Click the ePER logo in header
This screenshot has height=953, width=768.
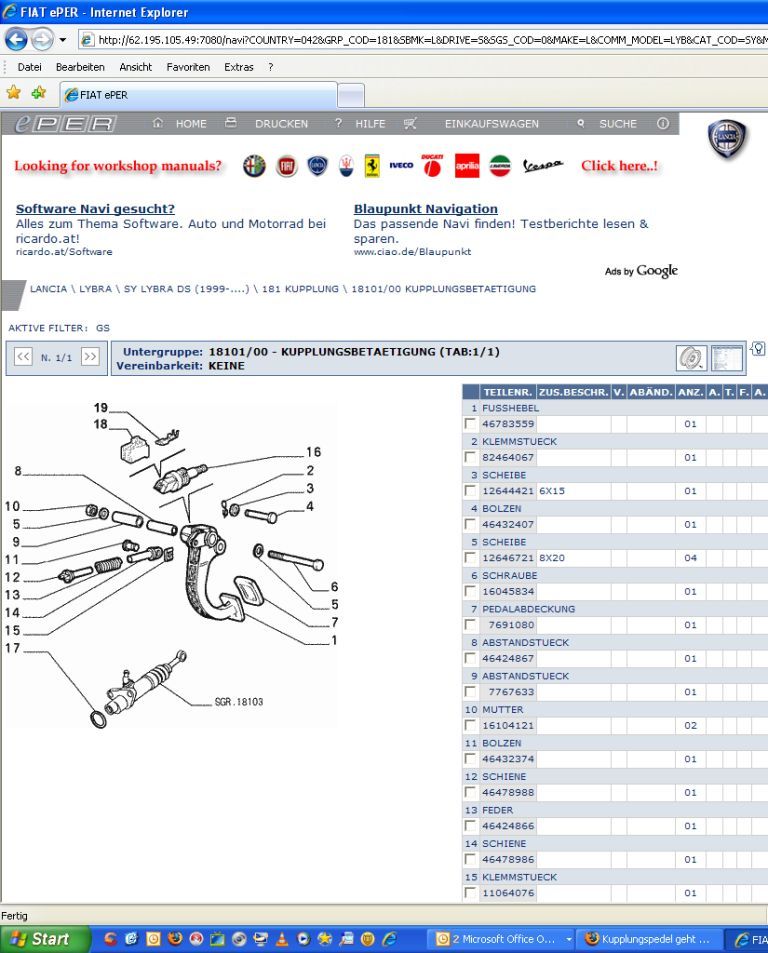[x=65, y=124]
